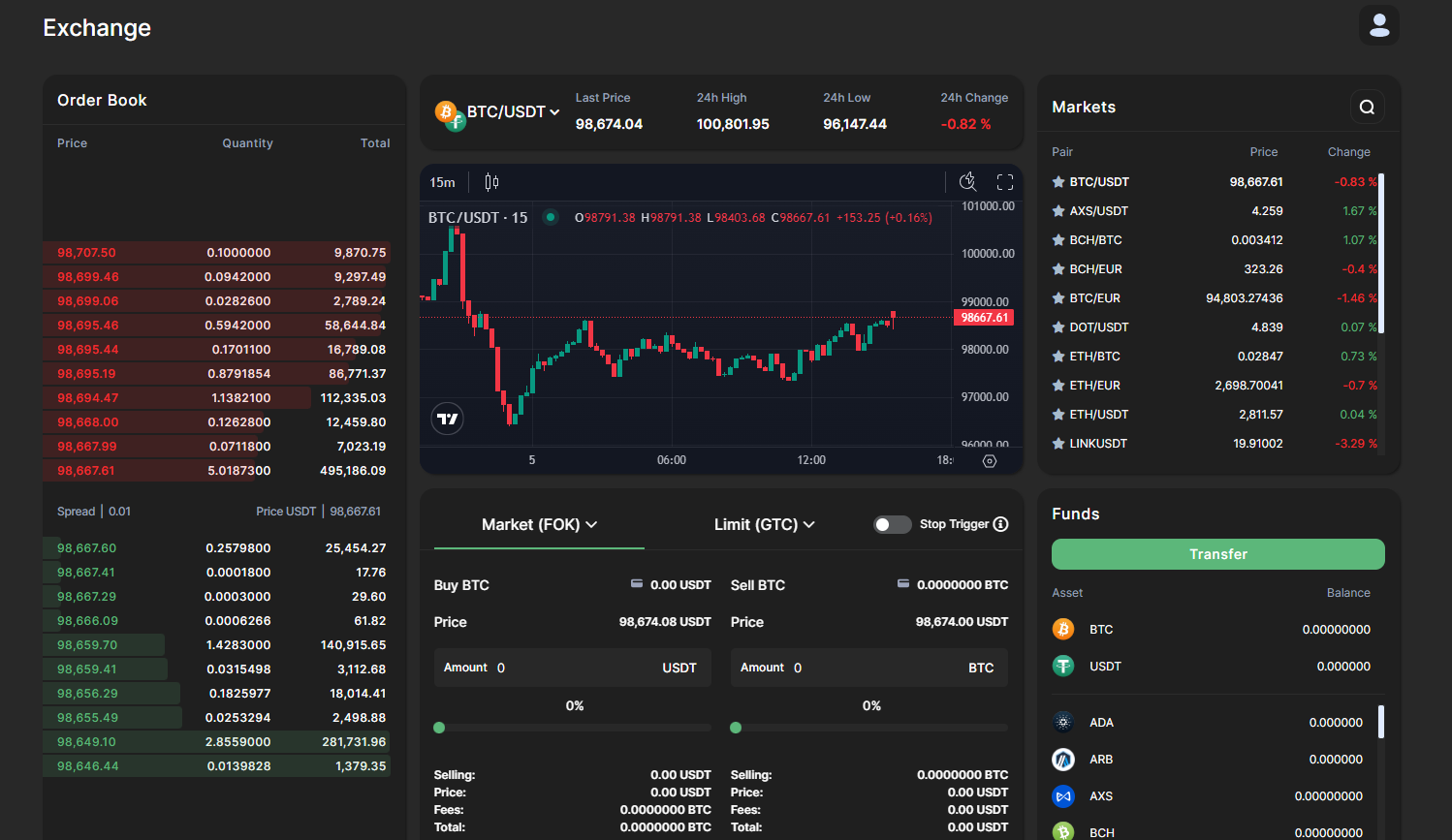
Task: Click the BTC coin icon in Funds
Action: pyautogui.click(x=1063, y=629)
